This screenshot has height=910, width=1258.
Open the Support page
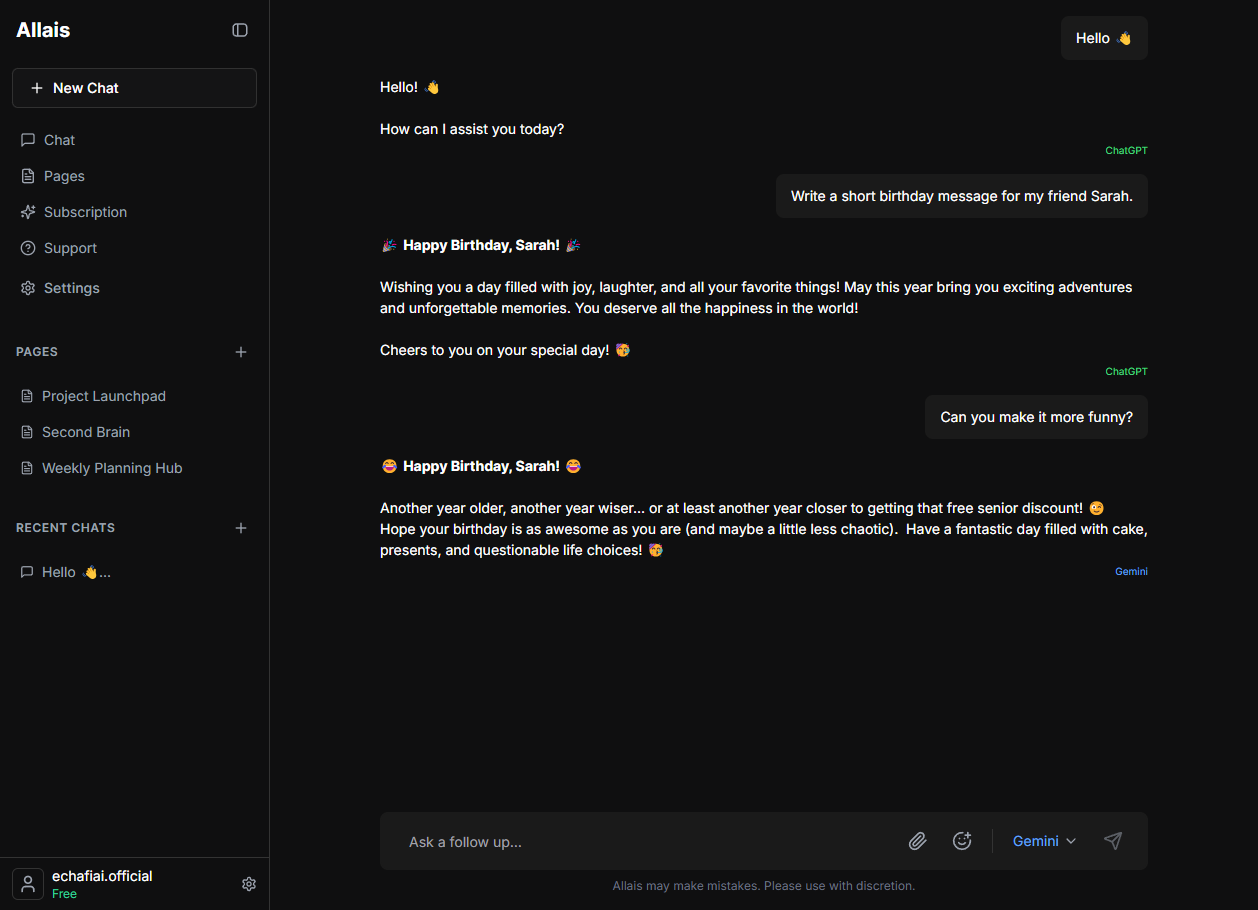tap(70, 248)
